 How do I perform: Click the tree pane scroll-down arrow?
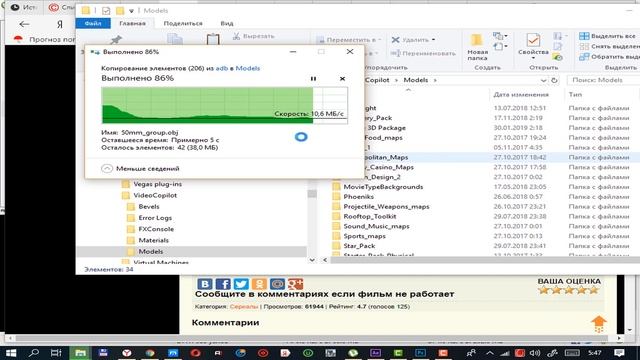(312, 260)
